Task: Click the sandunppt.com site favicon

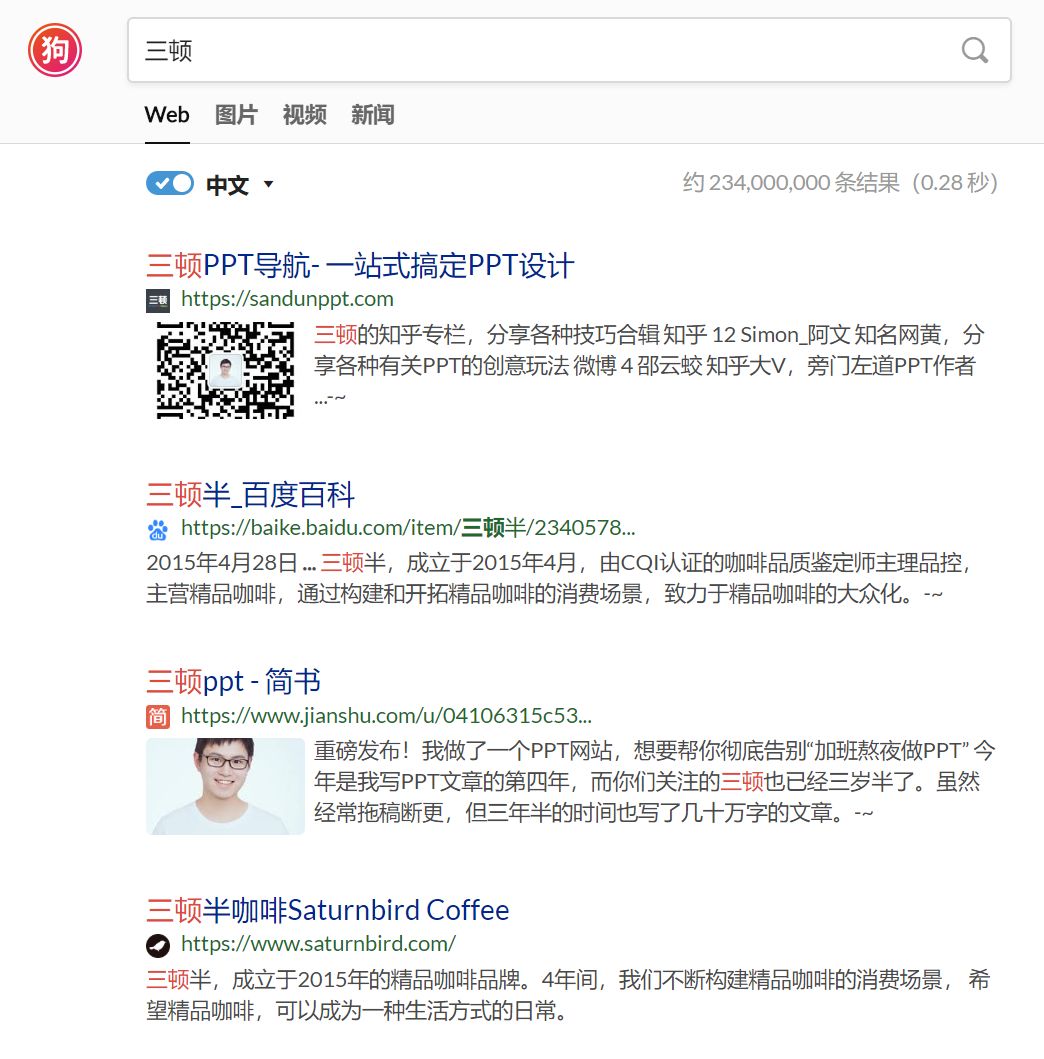Action: point(158,301)
